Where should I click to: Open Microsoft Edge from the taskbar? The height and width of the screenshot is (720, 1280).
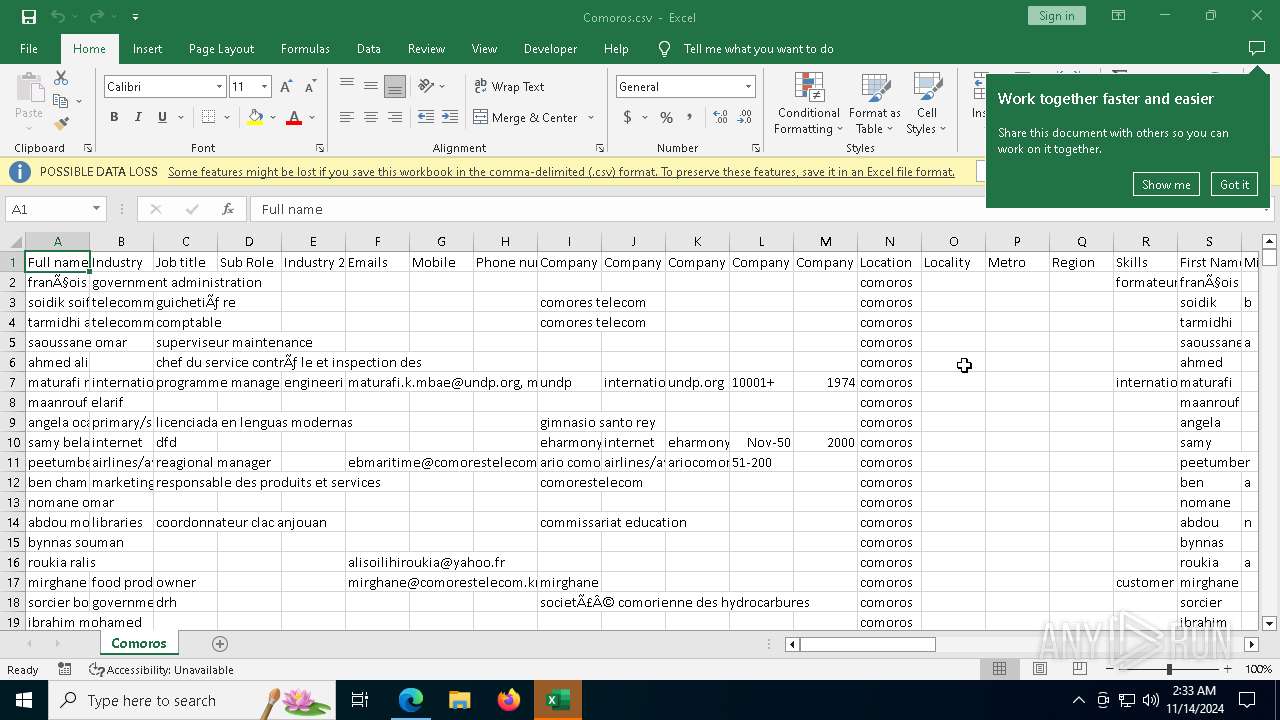pyautogui.click(x=411, y=700)
